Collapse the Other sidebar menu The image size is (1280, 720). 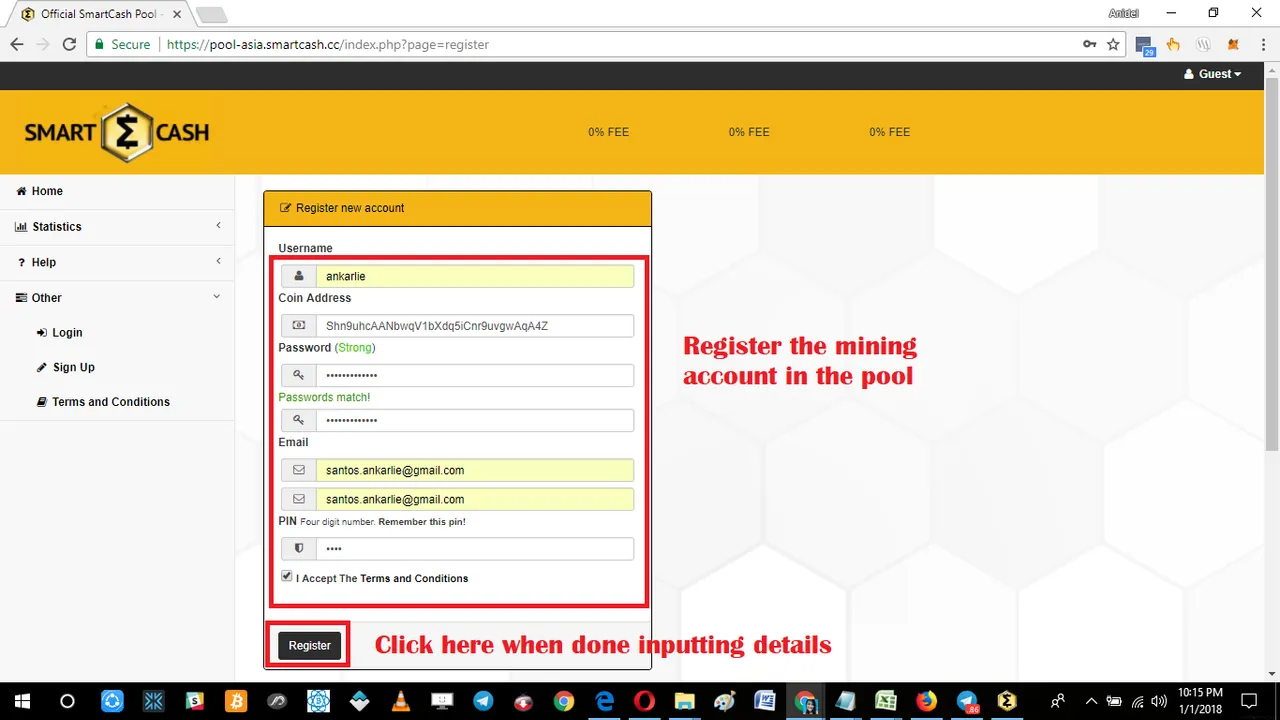(x=117, y=298)
